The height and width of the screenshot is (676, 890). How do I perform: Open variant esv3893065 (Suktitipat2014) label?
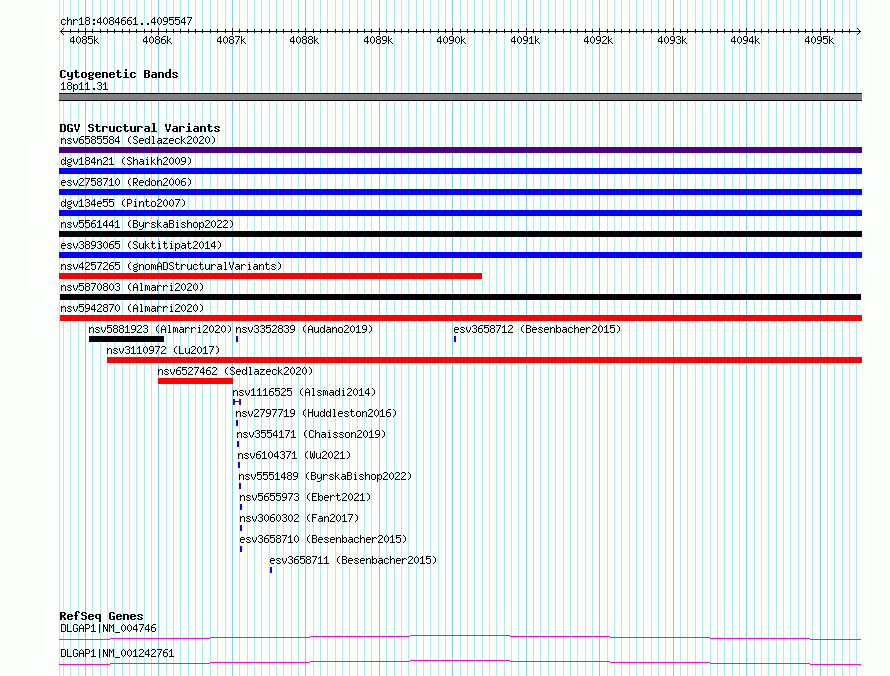tap(141, 245)
